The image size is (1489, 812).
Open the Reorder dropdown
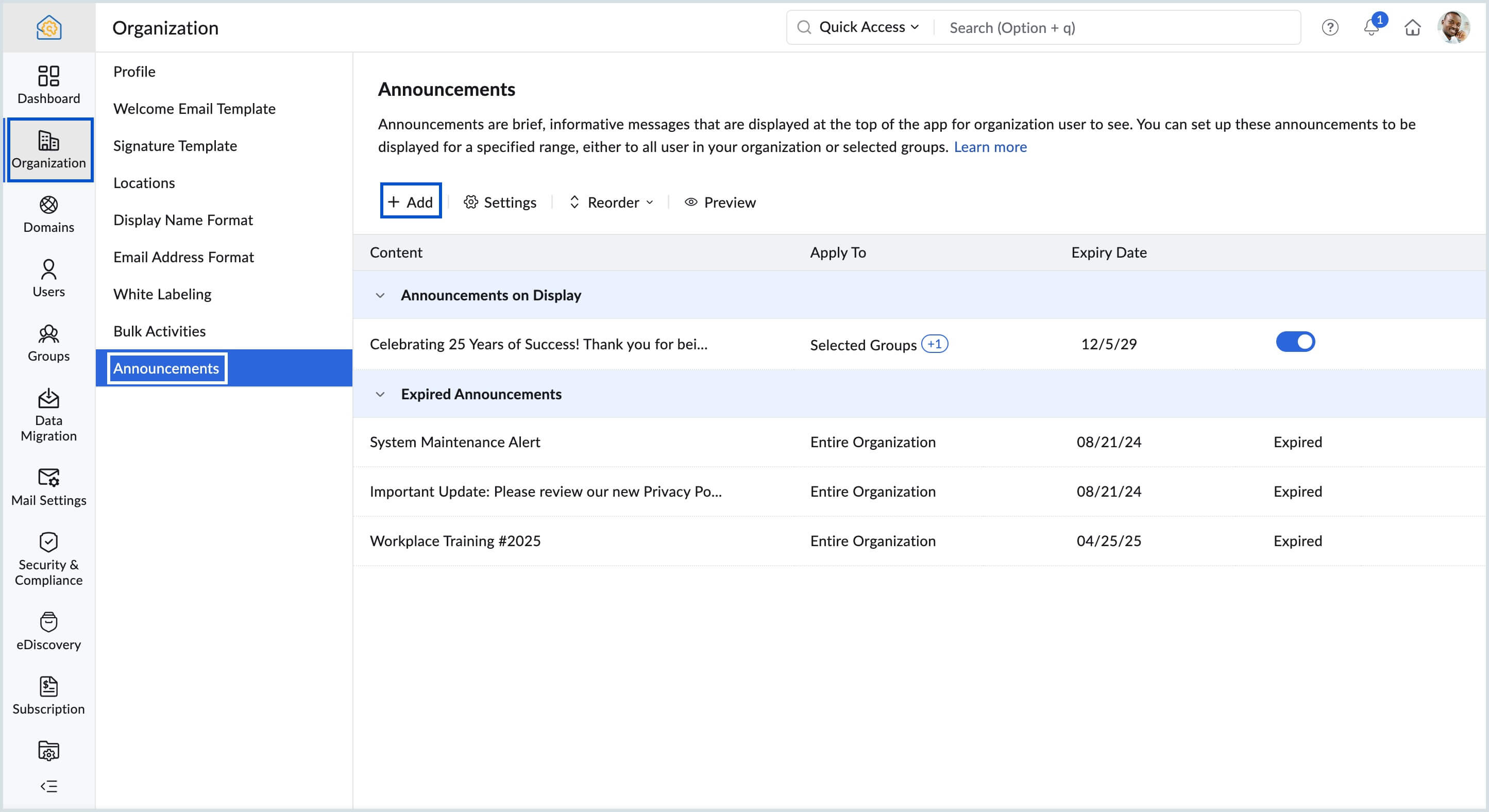click(x=612, y=202)
